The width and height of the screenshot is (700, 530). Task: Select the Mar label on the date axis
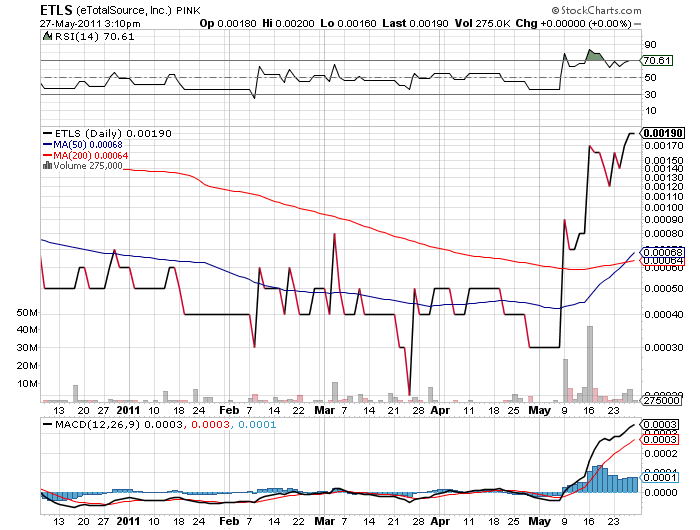tap(324, 409)
